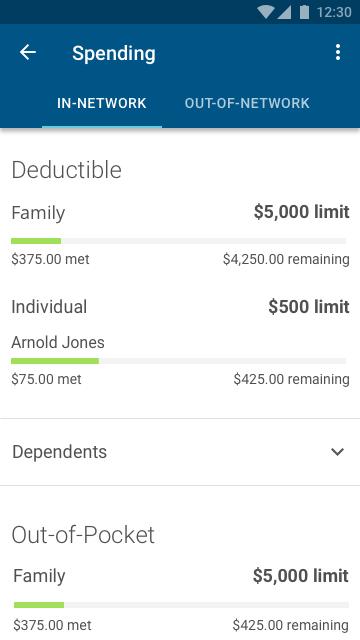Select the Arnold Jones name

pyautogui.click(x=58, y=342)
